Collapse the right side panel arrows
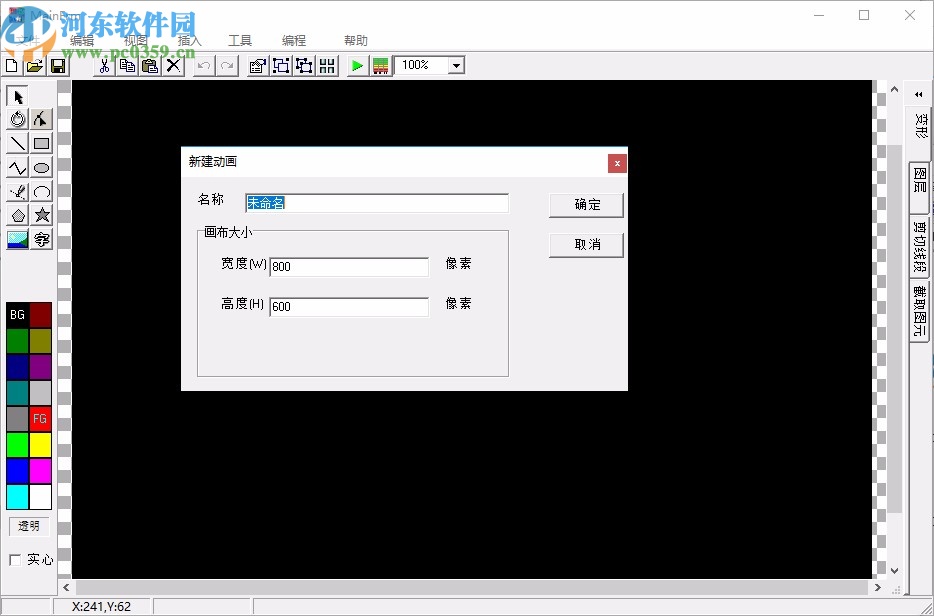934x616 pixels. pos(919,94)
